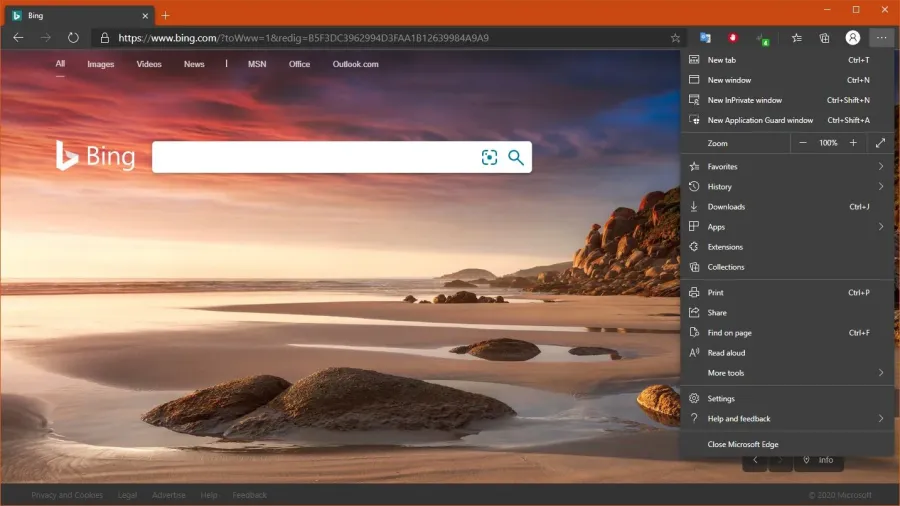Click the Bing logo
Image resolution: width=900 pixels, height=506 pixels.
pyautogui.click(x=95, y=155)
